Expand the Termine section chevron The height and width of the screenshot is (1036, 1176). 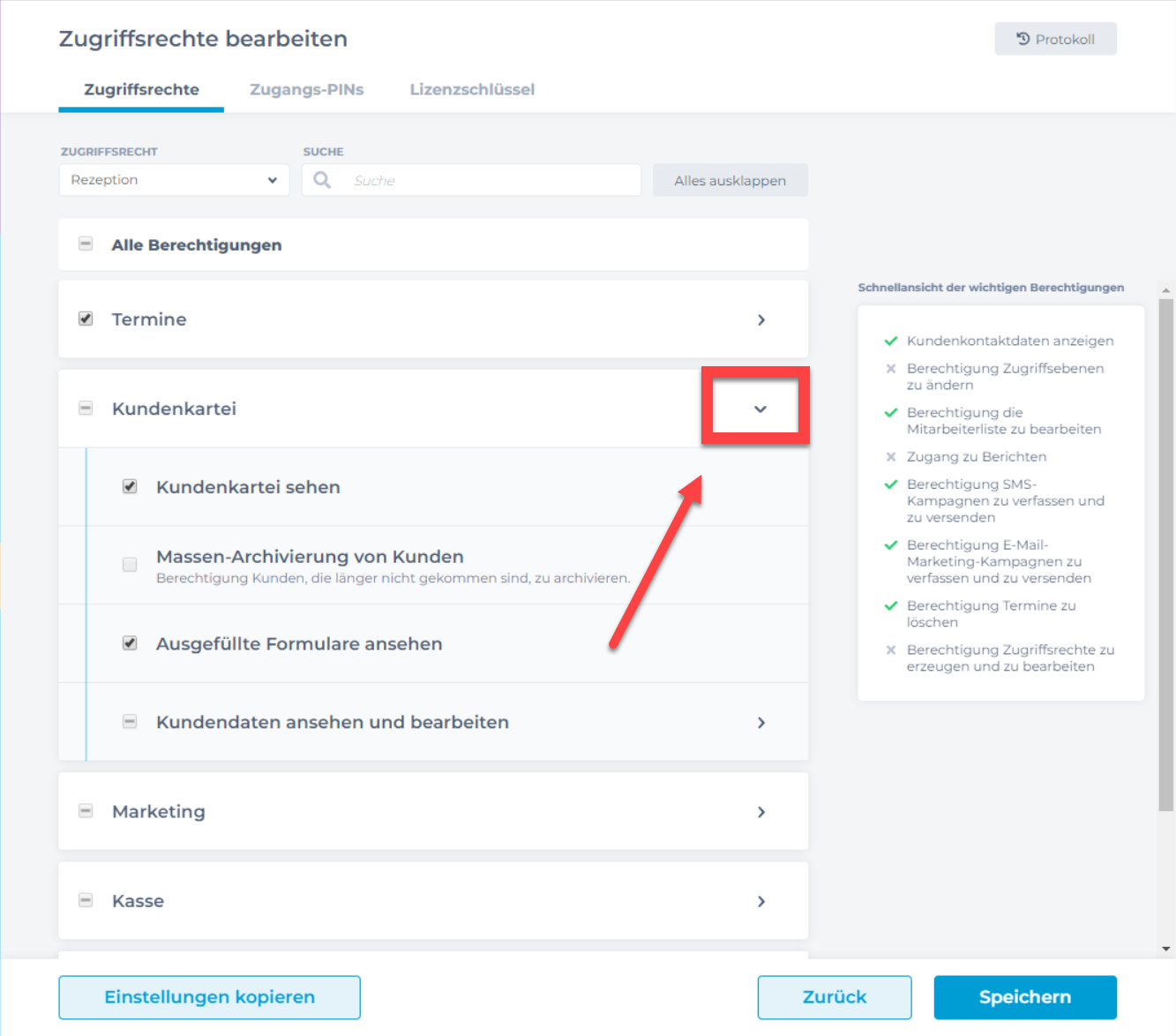(760, 319)
